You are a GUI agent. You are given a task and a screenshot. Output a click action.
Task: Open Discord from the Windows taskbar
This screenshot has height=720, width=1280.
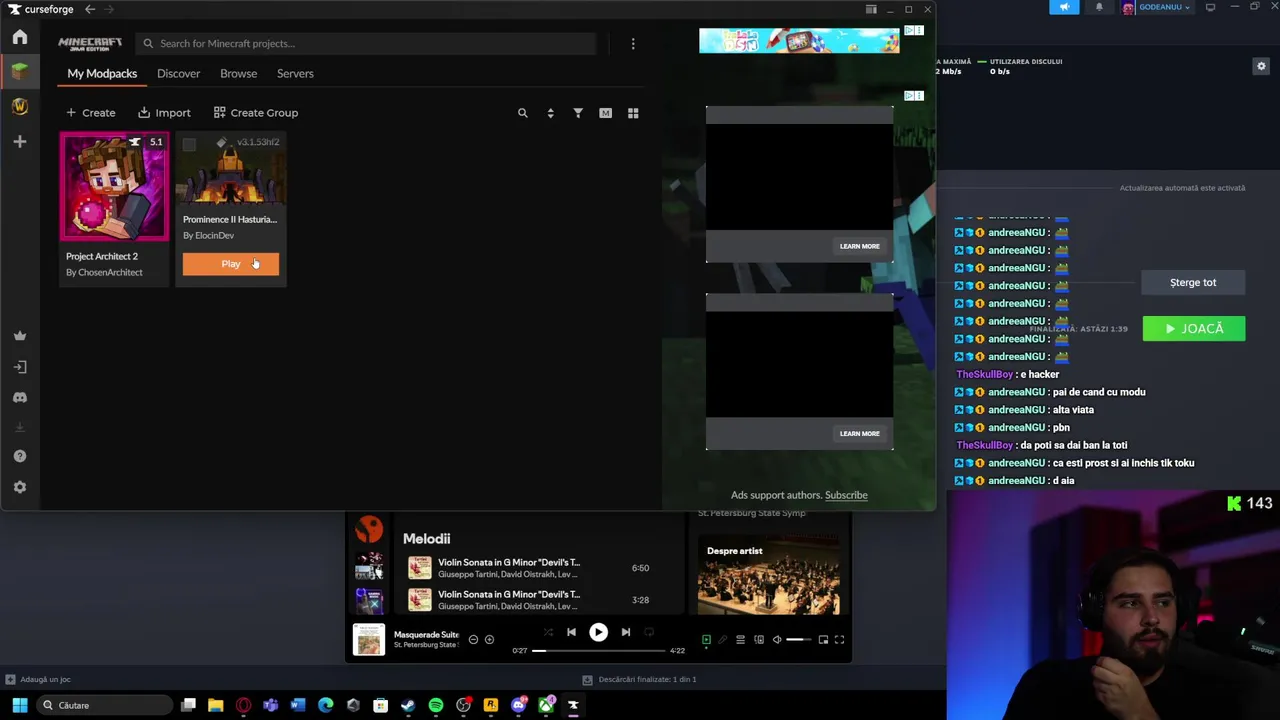pyautogui.click(x=518, y=705)
